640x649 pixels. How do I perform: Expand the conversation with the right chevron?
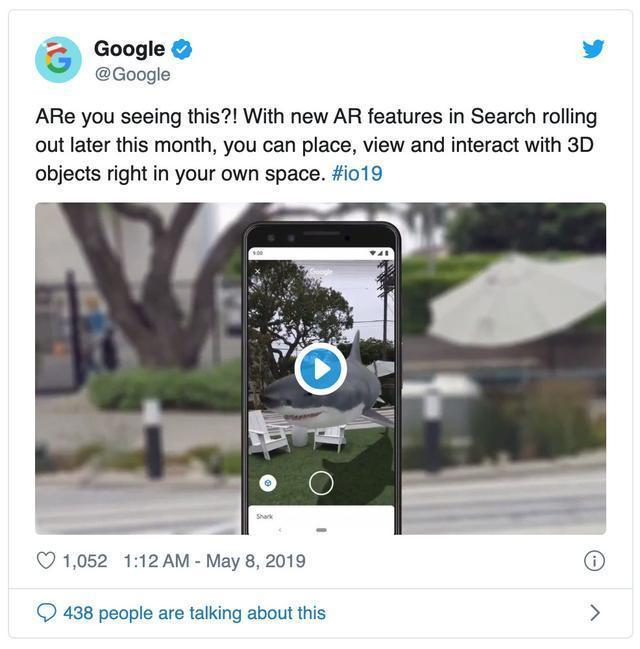point(595,613)
